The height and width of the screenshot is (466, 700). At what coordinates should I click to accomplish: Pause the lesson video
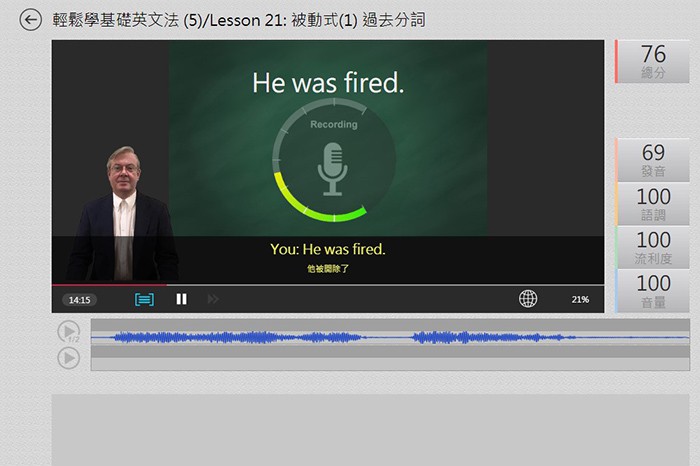click(181, 299)
